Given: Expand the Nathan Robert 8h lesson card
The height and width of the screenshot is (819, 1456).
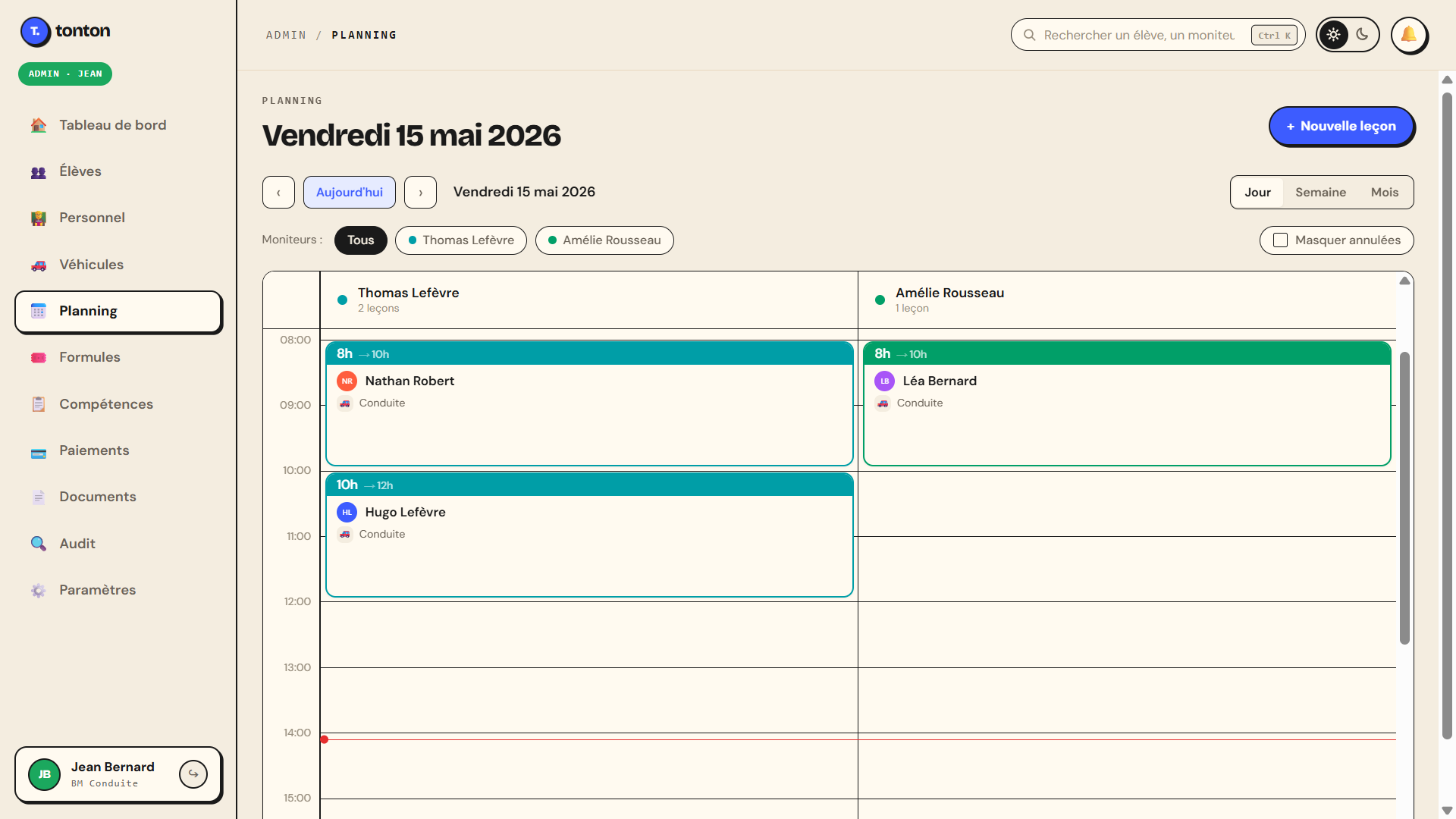Looking at the screenshot, I should 589,403.
